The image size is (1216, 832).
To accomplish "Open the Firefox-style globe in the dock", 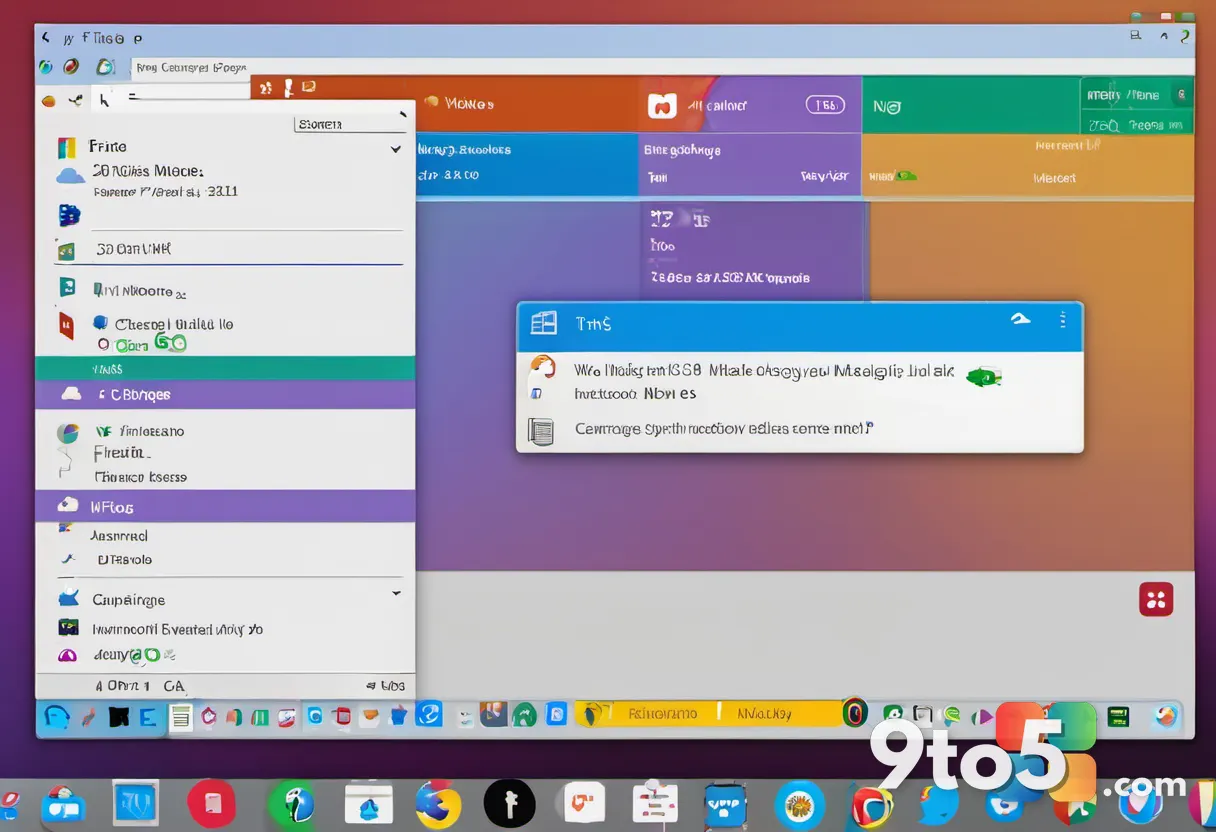I will (x=438, y=805).
